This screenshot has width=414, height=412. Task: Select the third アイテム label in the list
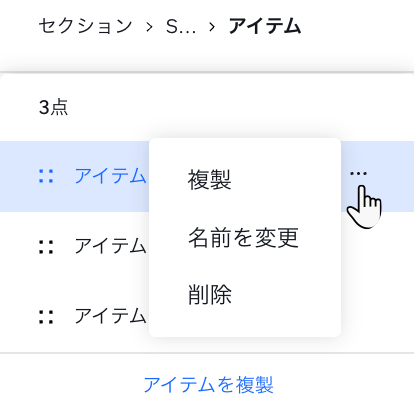pyautogui.click(x=110, y=316)
